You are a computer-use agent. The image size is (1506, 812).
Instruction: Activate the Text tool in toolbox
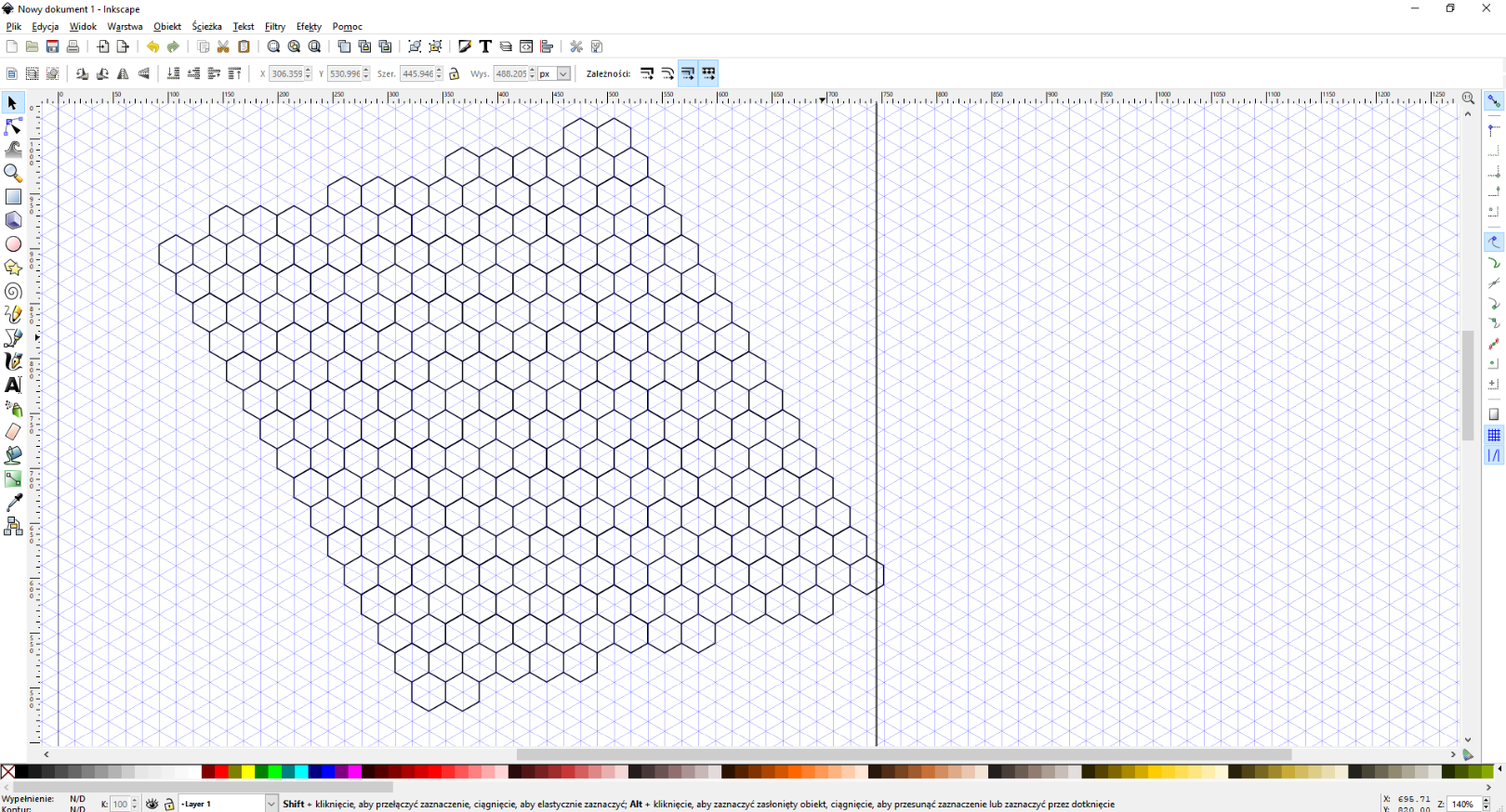pyautogui.click(x=13, y=385)
